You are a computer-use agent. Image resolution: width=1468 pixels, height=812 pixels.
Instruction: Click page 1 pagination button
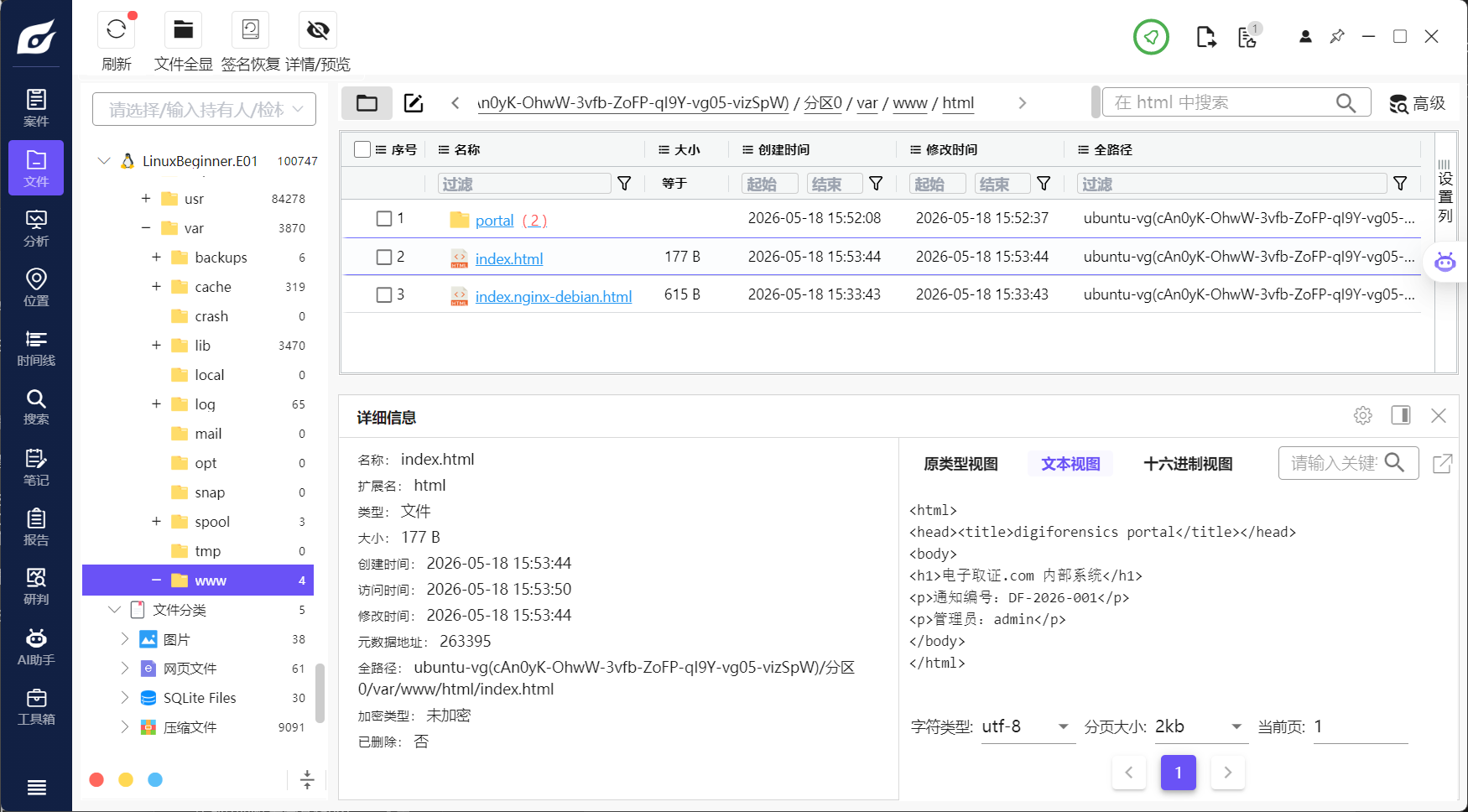coord(1178,772)
